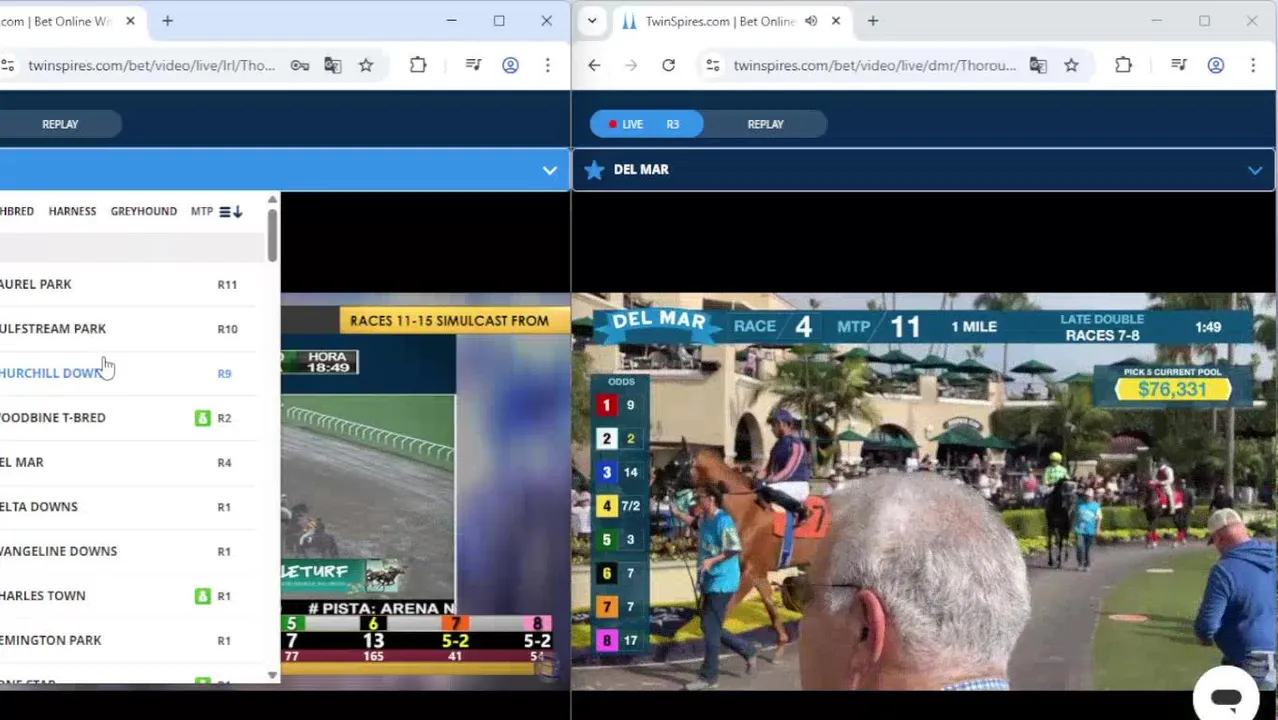Select GREYHOUND filter tab
1278x720 pixels.
point(143,211)
